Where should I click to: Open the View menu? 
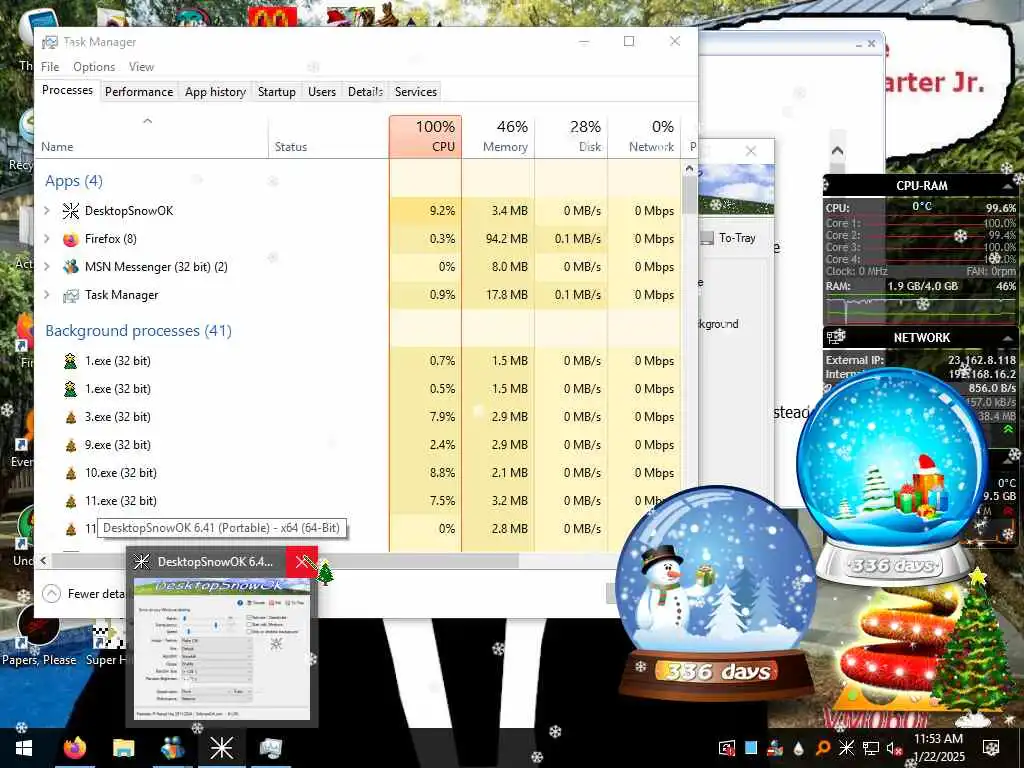click(x=141, y=67)
